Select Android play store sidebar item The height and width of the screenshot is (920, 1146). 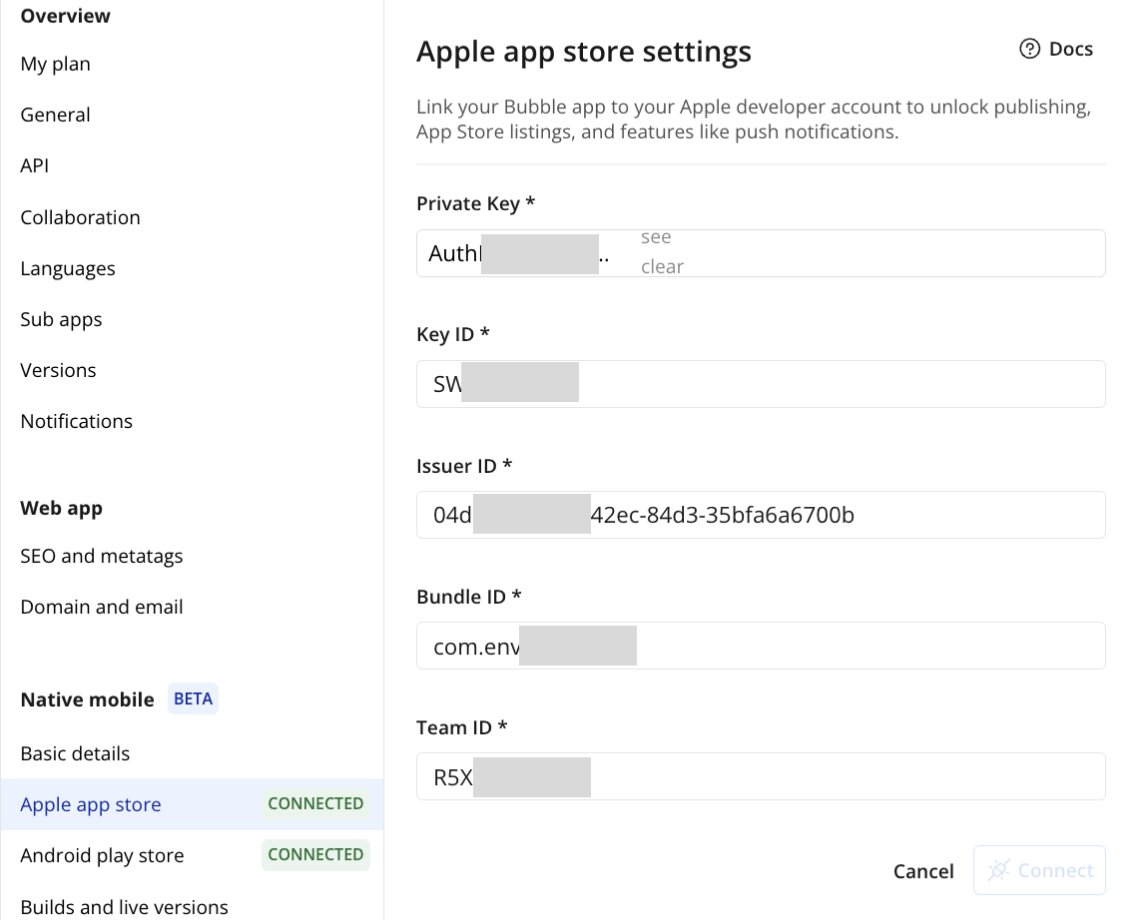192,855
